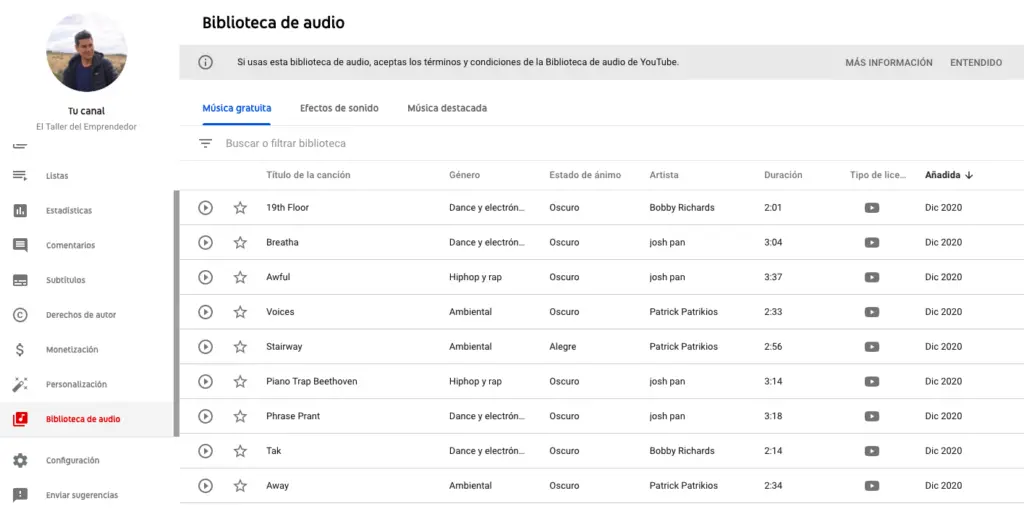Go to Comentarios section
The image size is (1024, 509).
click(x=70, y=246)
